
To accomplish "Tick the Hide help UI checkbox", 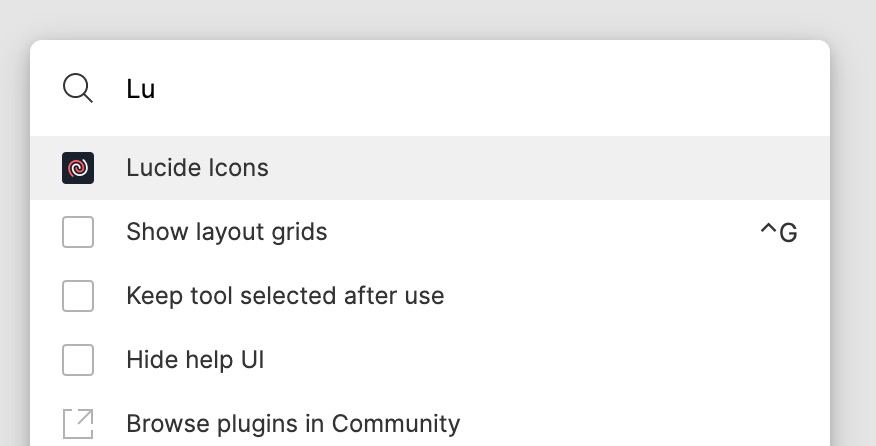I will coord(78,360).
